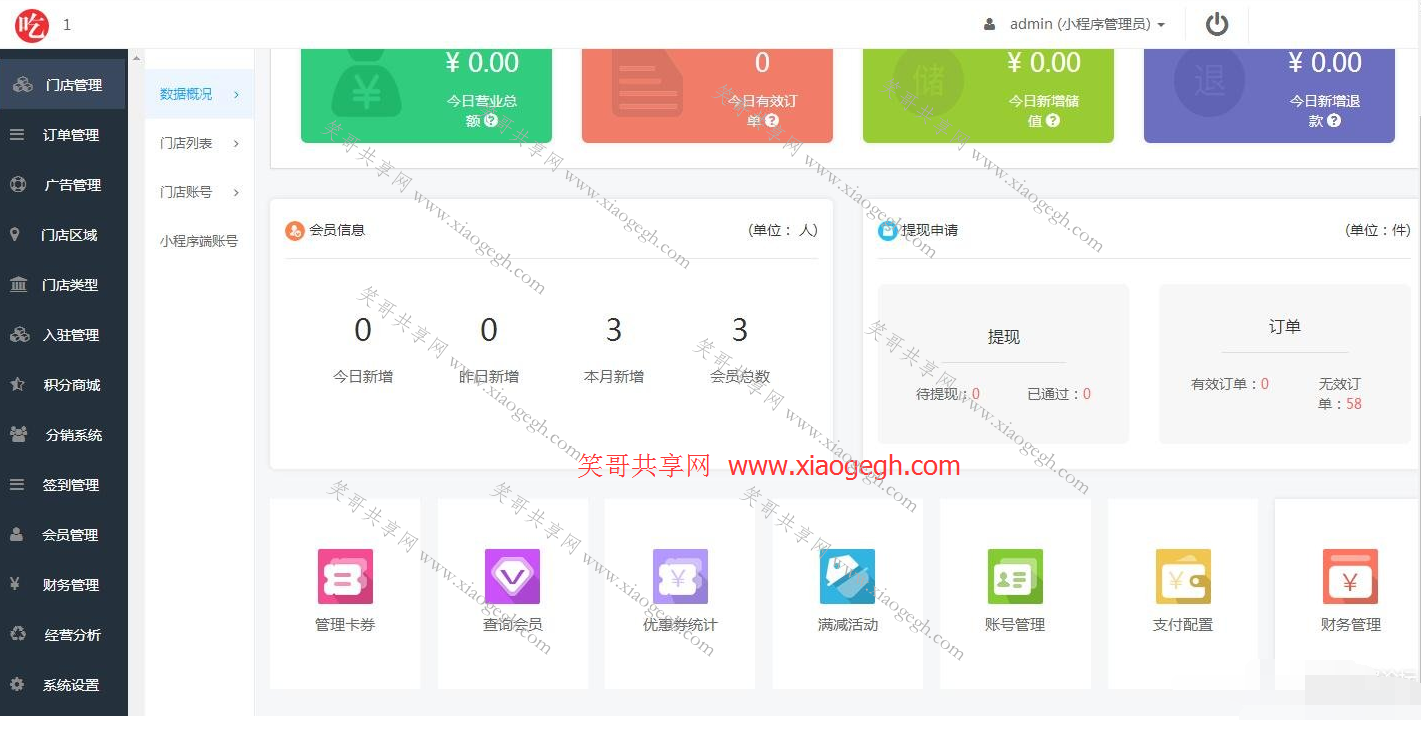Expand the 门店账号 chevron arrow

[237, 192]
